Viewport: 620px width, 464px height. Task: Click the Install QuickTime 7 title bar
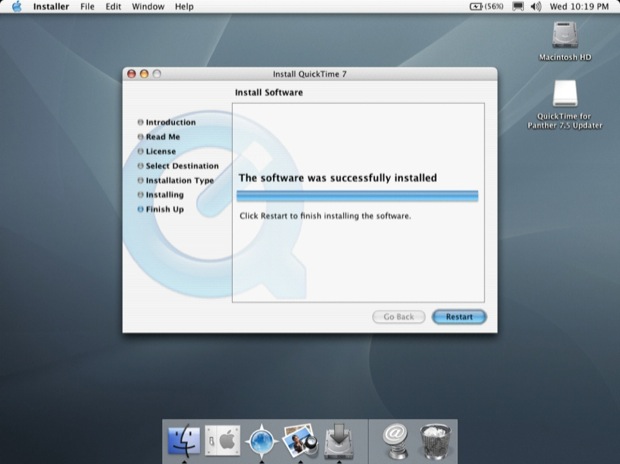tap(310, 74)
